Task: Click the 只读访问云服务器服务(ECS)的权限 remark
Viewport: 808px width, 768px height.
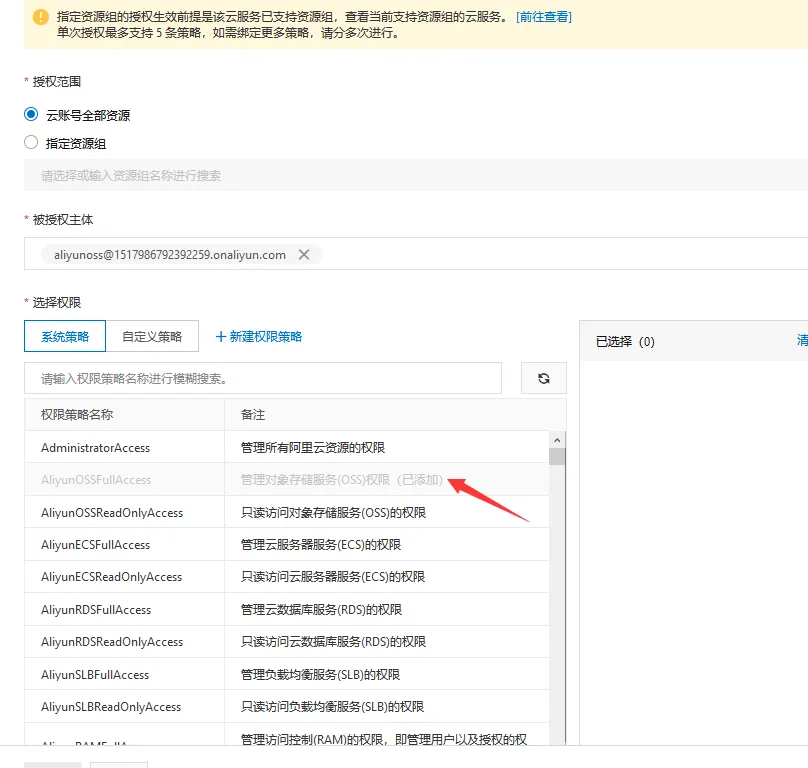Action: point(333,576)
